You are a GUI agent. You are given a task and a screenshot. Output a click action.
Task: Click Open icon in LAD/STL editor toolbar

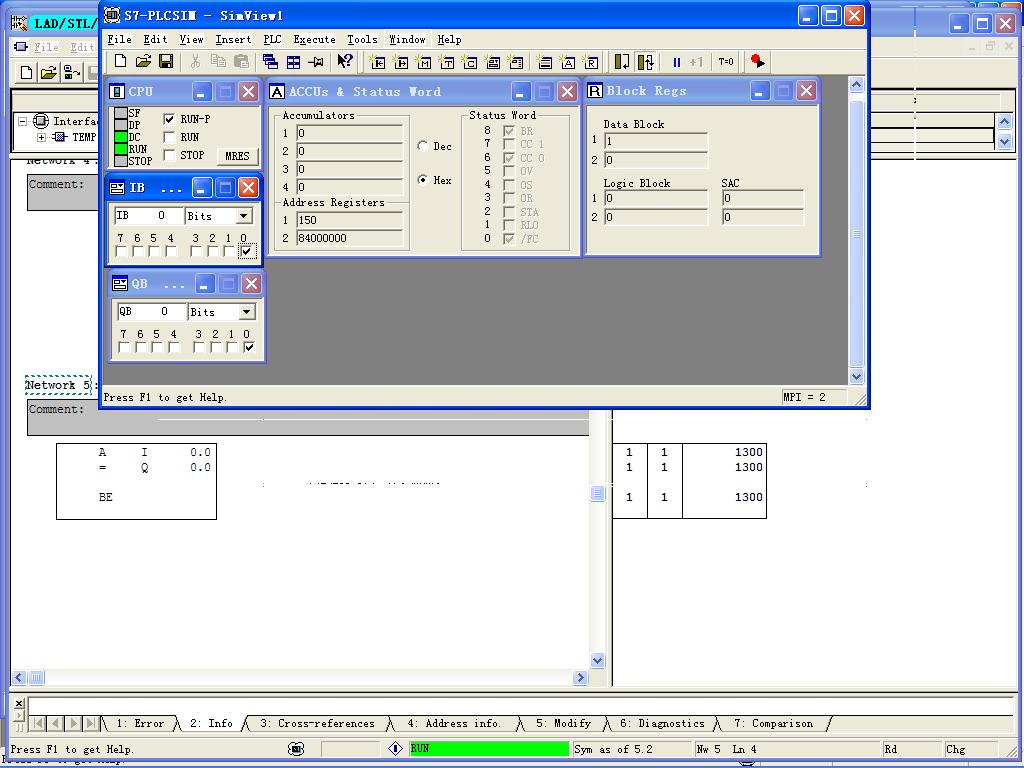point(48,72)
